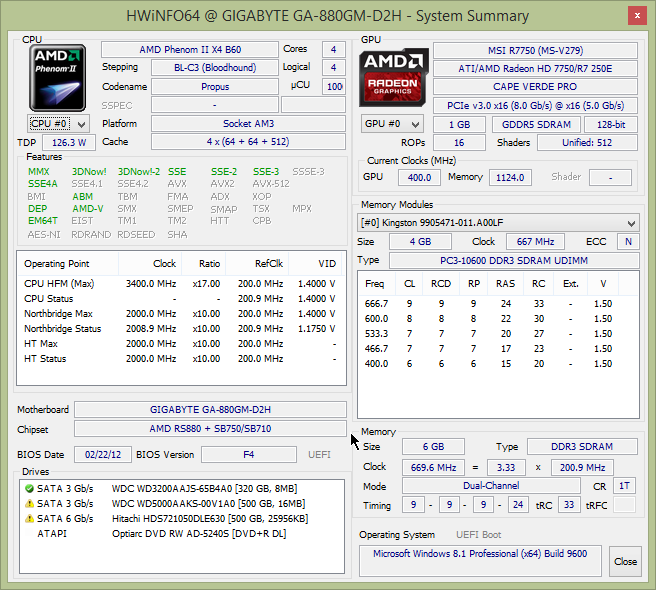Viewport: 656px width, 590px height.
Task: Click the Operating Point column header
Action: [x=68, y=264]
